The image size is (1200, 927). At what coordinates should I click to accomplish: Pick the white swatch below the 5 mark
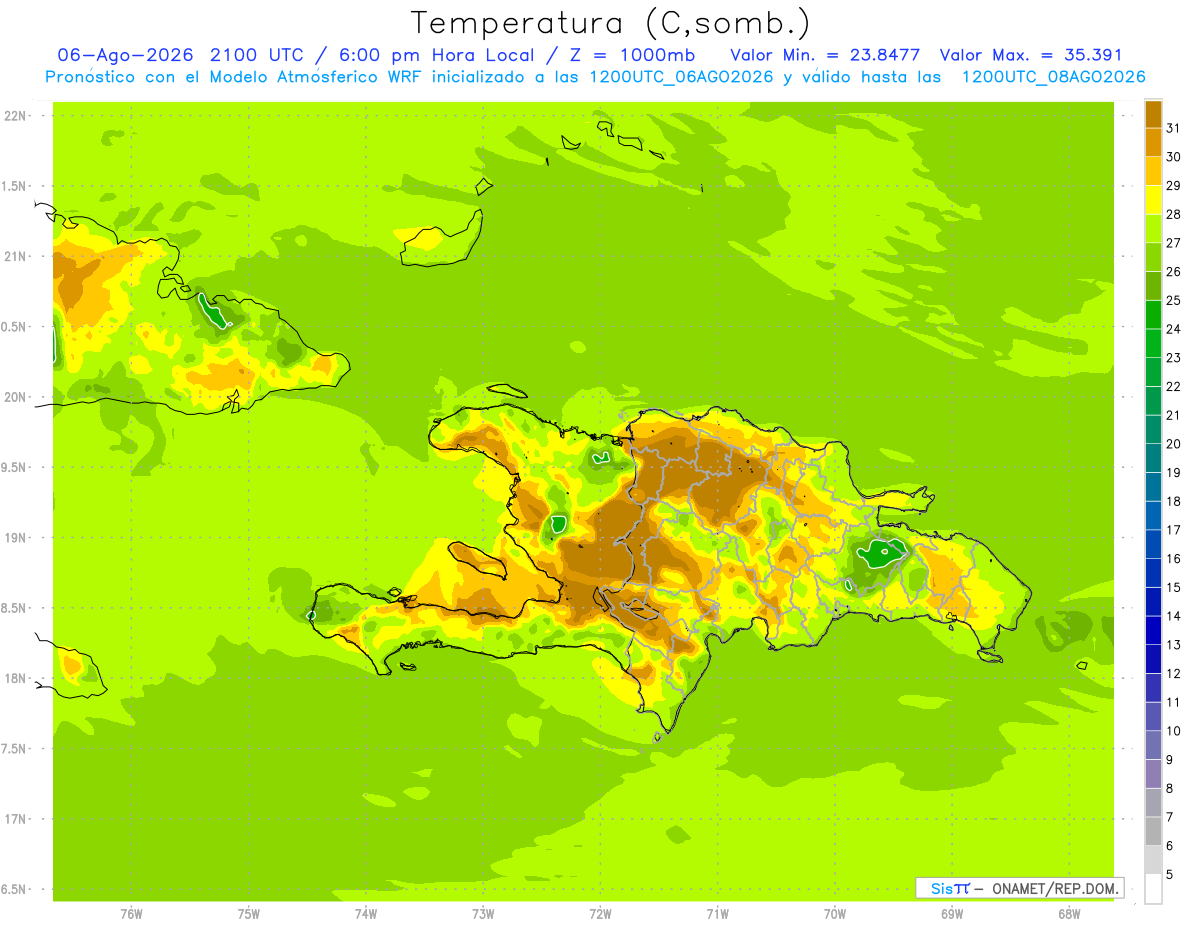pos(1153,889)
